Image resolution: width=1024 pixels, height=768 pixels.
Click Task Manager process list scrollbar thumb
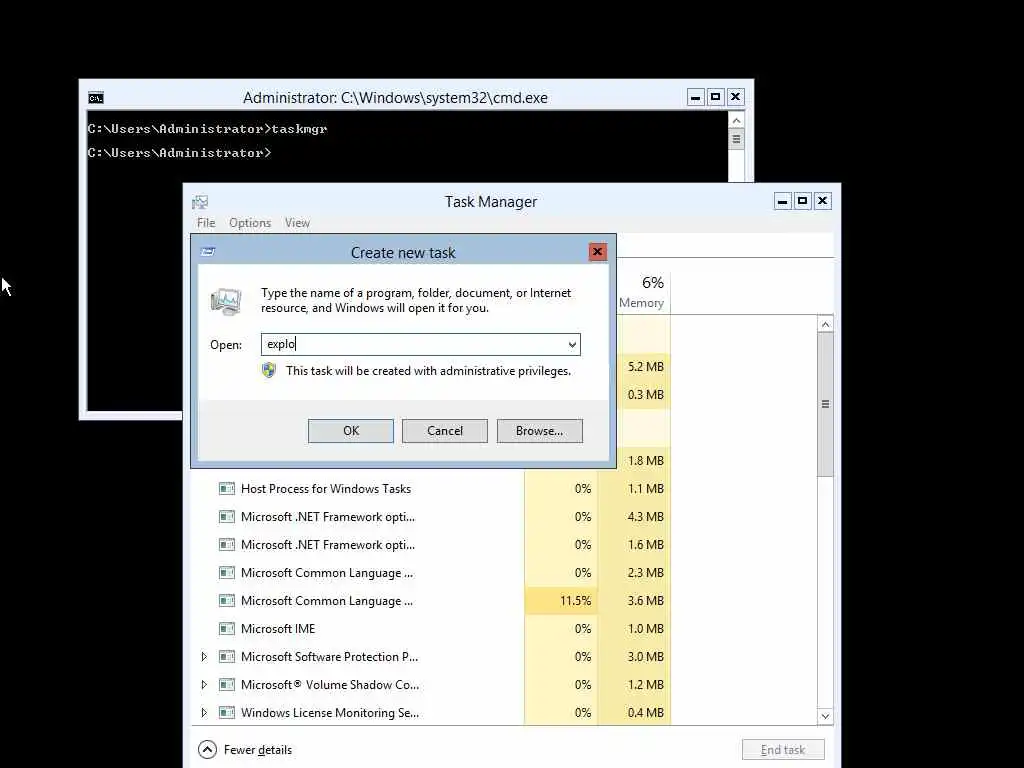click(x=825, y=404)
